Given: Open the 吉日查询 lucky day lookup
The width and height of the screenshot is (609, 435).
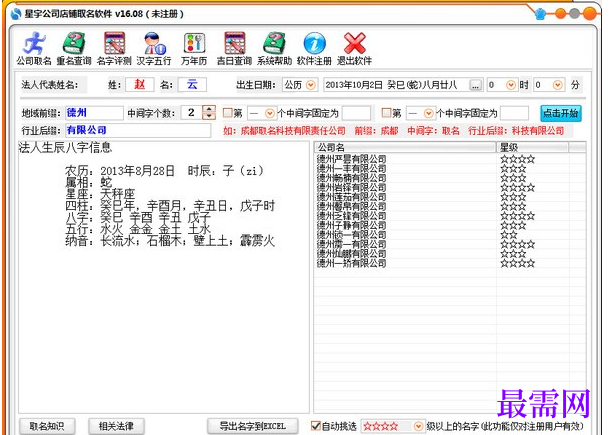Looking at the screenshot, I should click(234, 49).
